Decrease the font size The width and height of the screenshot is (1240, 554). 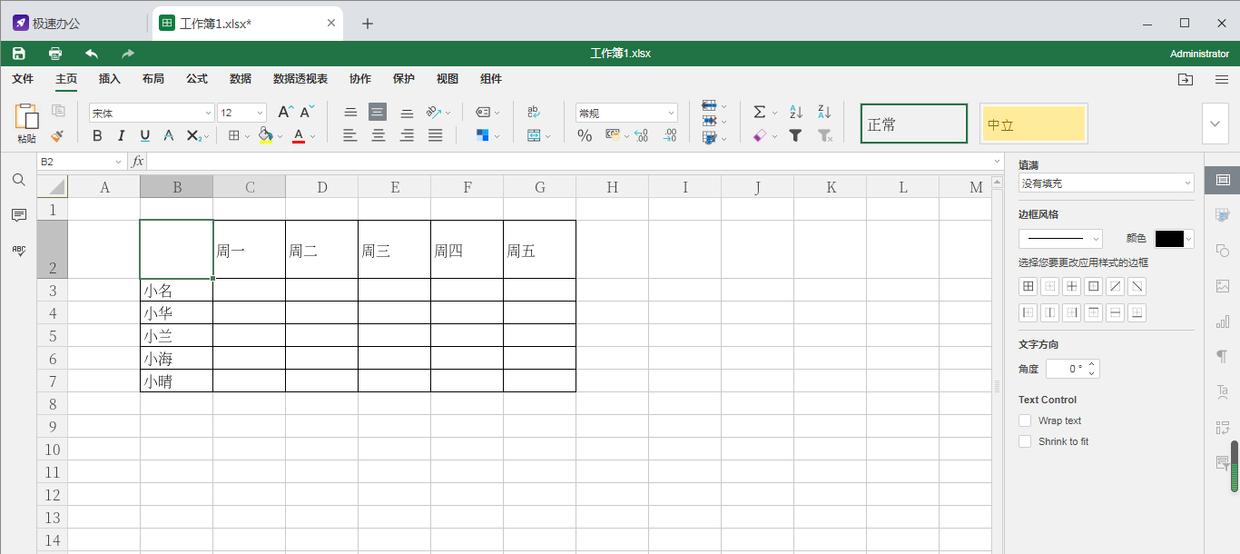(309, 112)
